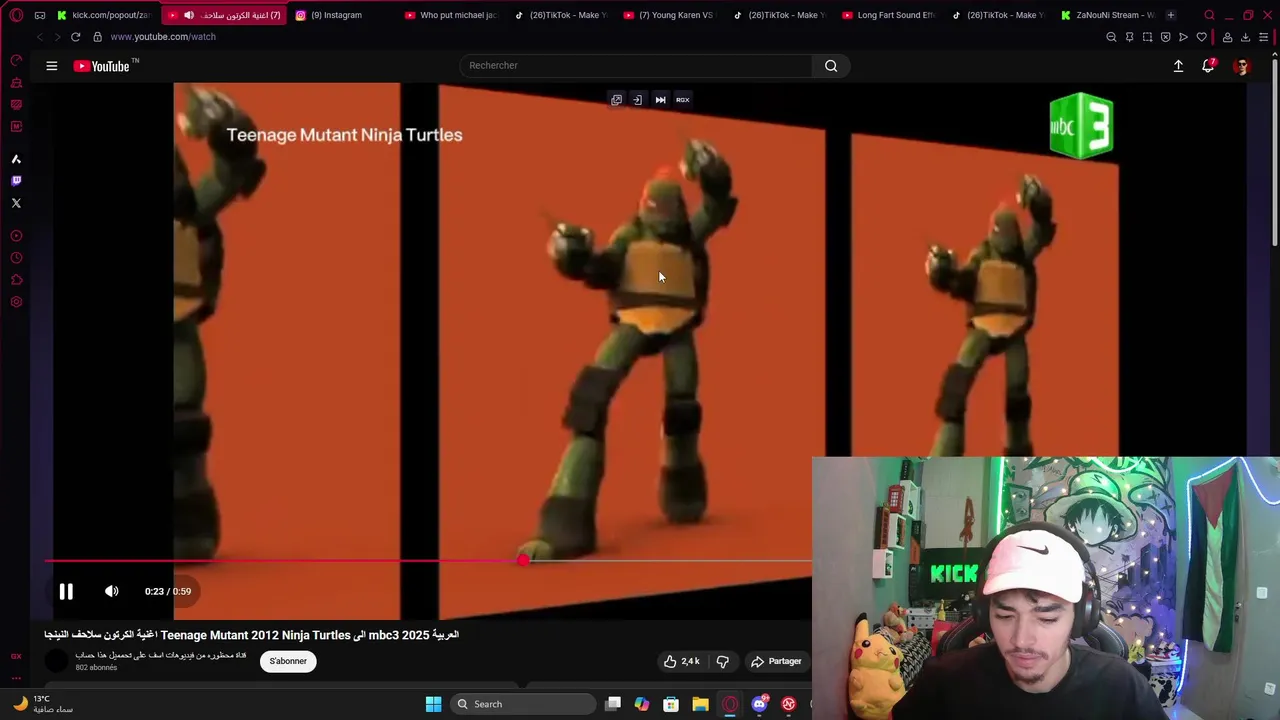Open browser downloads icon
Viewport: 1280px width, 720px height.
tap(1245, 37)
